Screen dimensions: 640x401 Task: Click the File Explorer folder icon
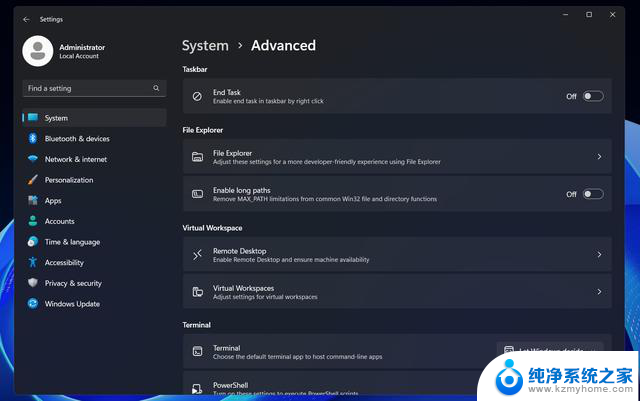(198, 157)
